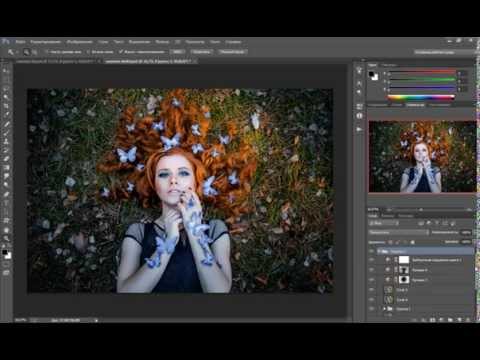Viewport: 480px width, 360px height.
Task: Create a new layer with bottom icon
Action: (459, 320)
